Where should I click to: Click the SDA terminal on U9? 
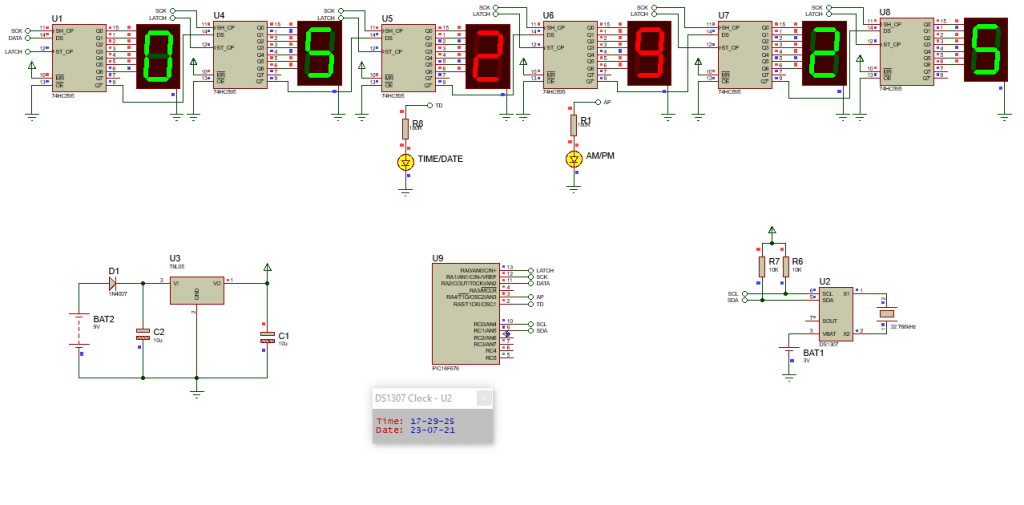(530, 331)
